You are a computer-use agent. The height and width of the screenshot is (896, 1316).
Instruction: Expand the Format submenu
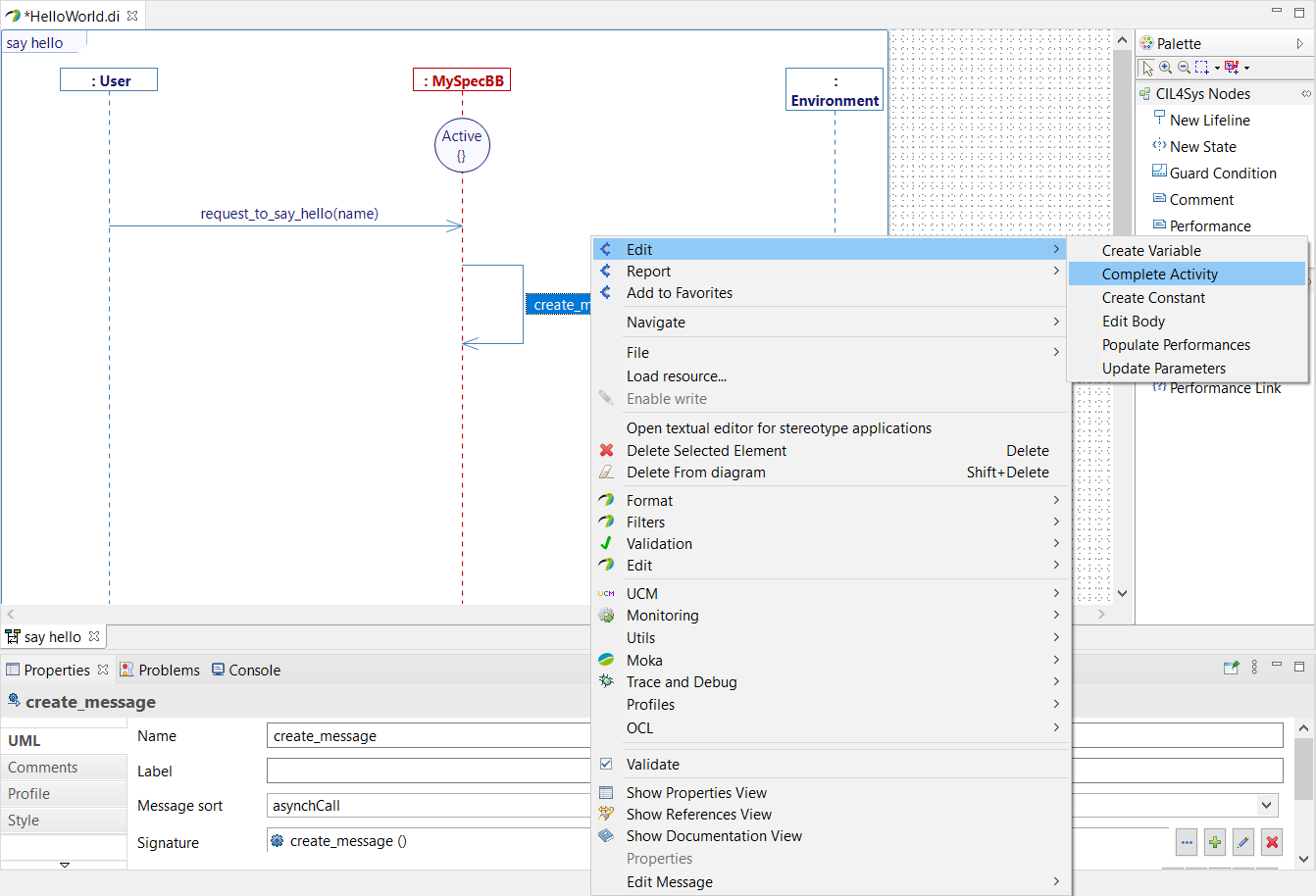831,500
